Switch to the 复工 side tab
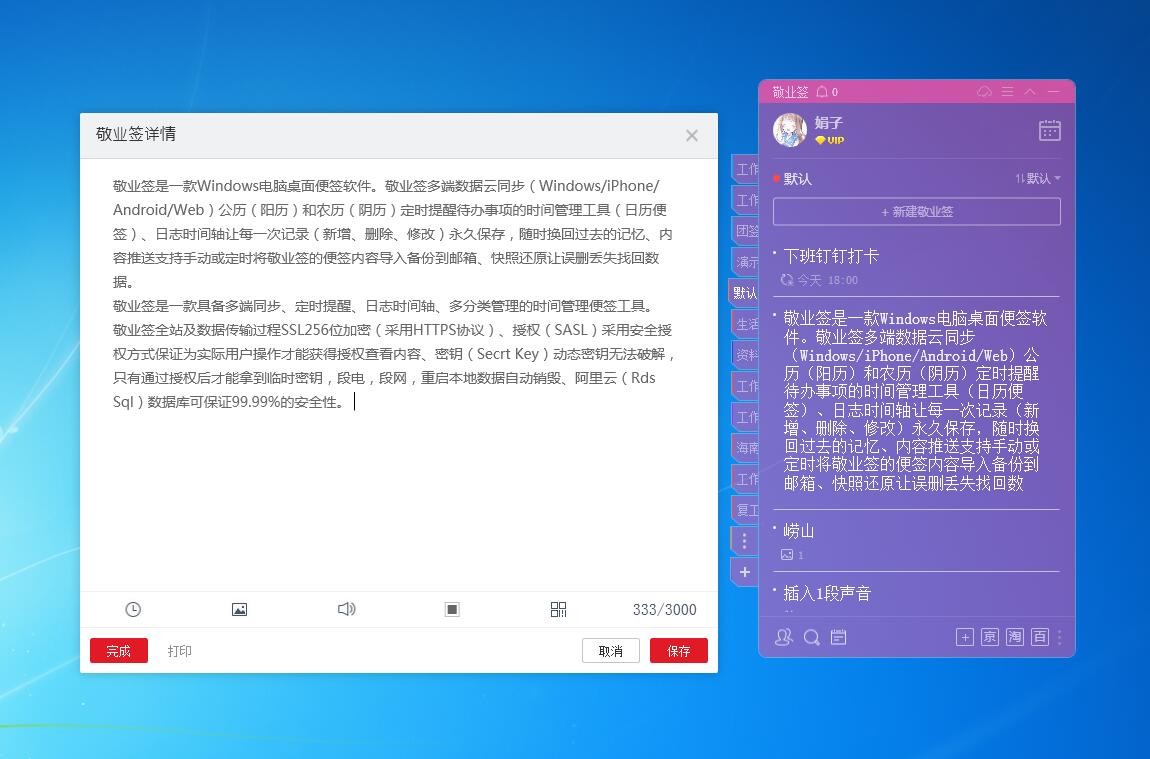This screenshot has height=759, width=1150. (746, 510)
